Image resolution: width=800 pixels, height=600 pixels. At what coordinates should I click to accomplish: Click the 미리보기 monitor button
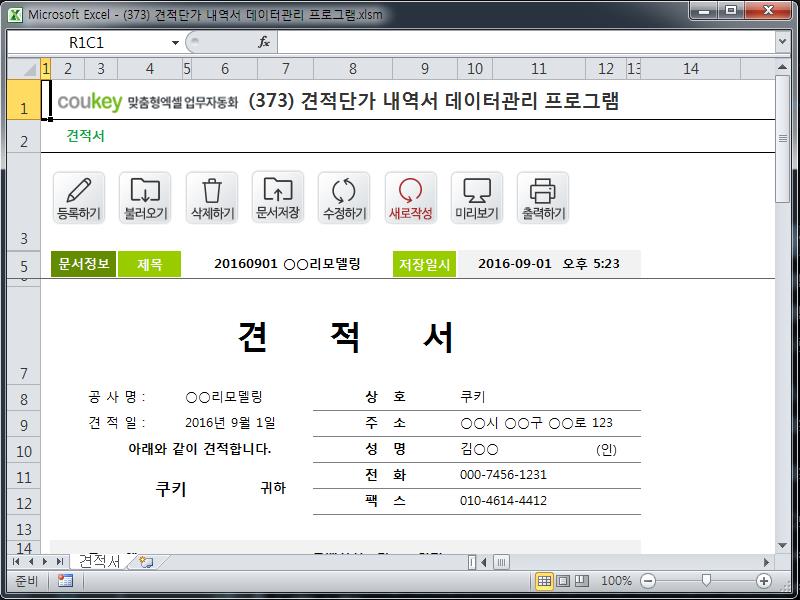coord(477,198)
